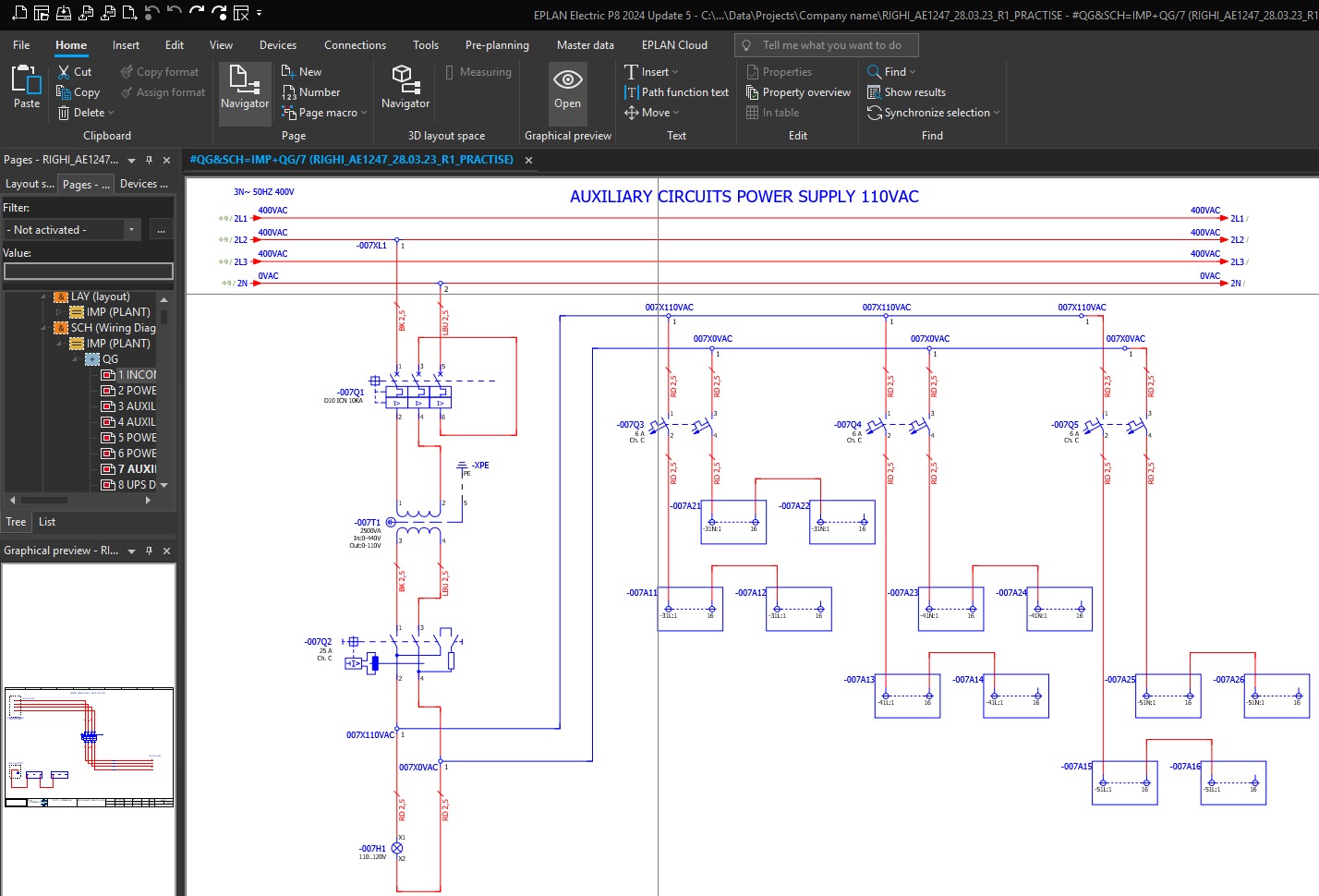Click the Cut scissors icon
This screenshot has height=896, width=1319.
coord(64,72)
